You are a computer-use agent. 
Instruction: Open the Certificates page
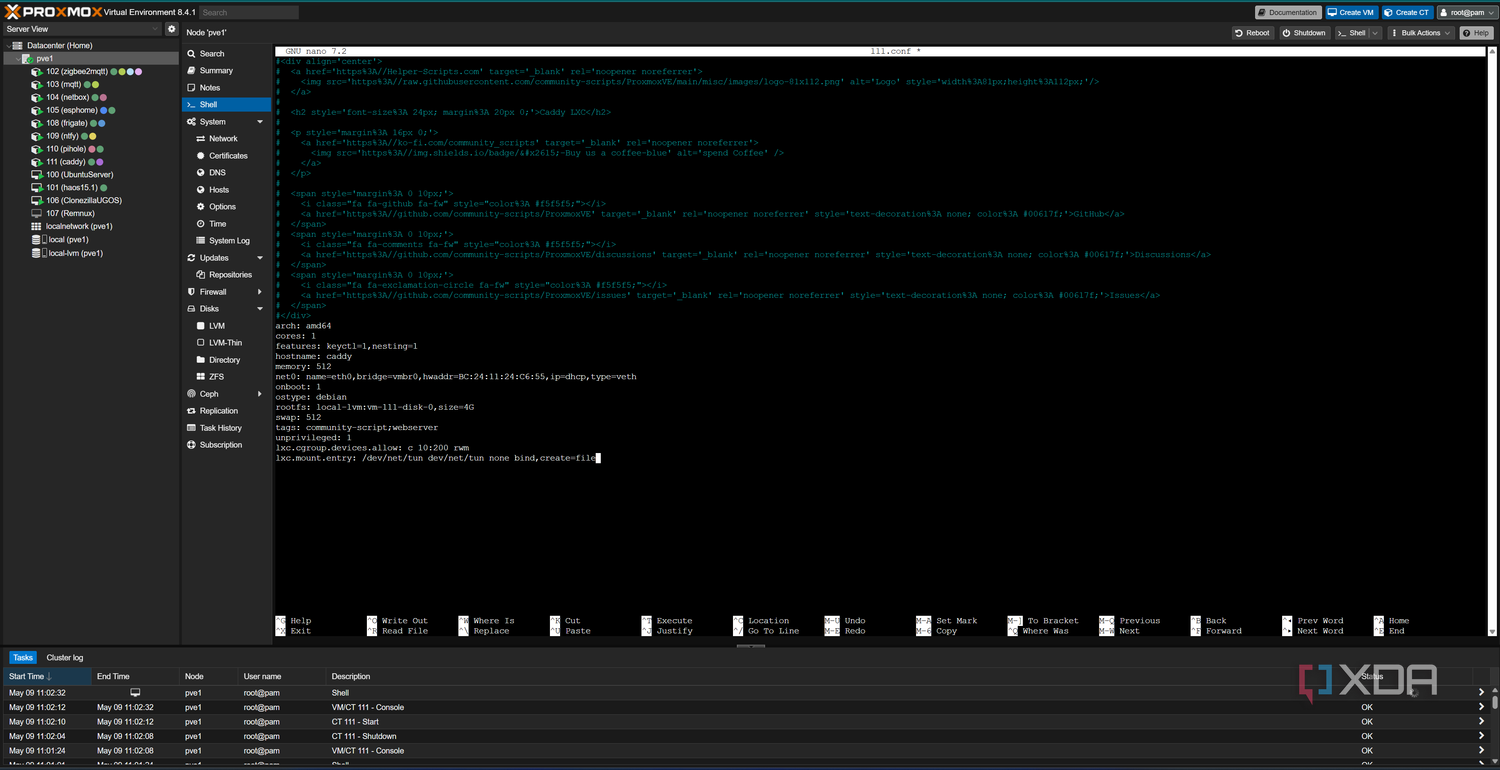[226, 156]
